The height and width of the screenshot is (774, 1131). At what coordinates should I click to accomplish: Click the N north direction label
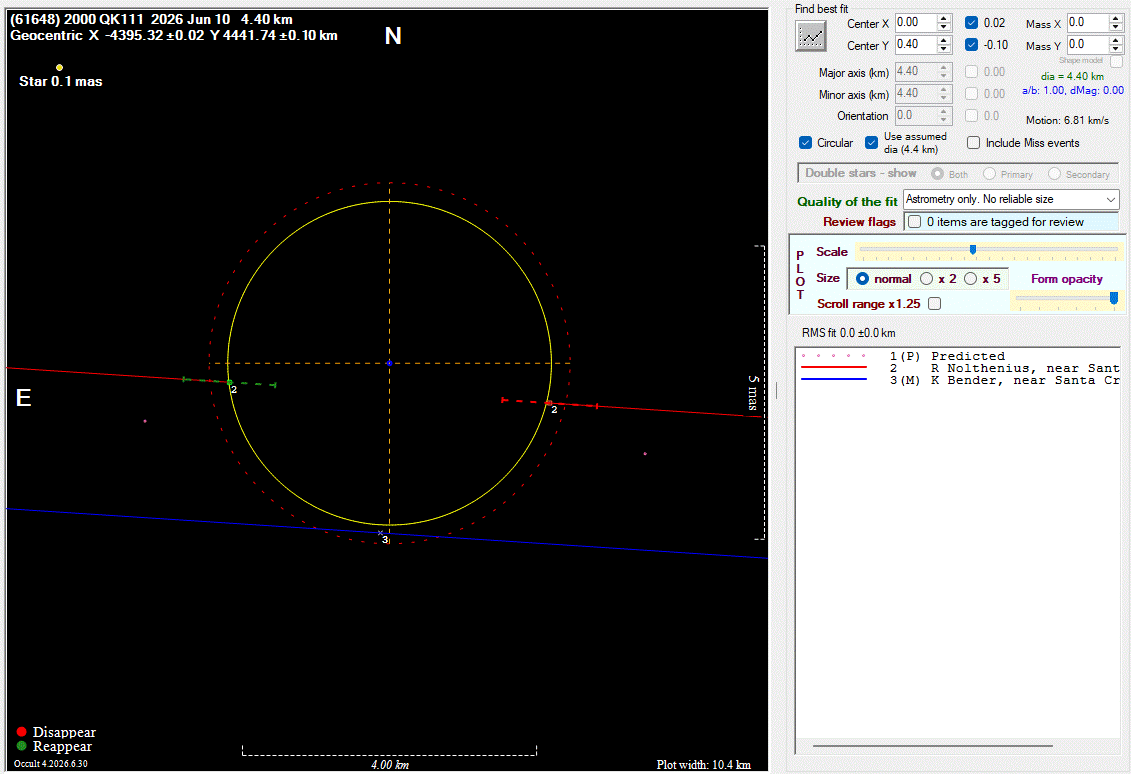pos(392,36)
